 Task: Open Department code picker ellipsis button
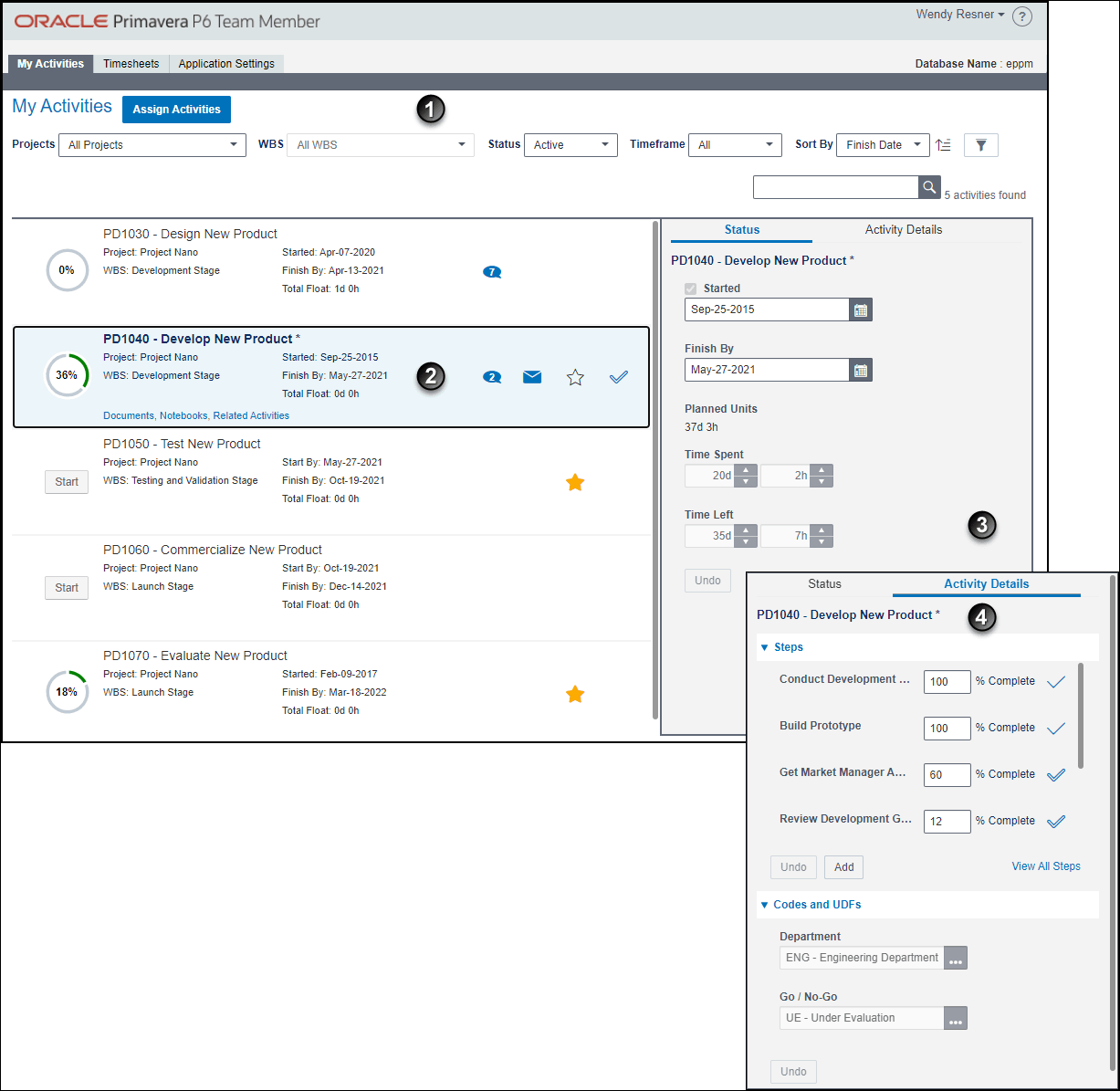pyautogui.click(x=956, y=959)
